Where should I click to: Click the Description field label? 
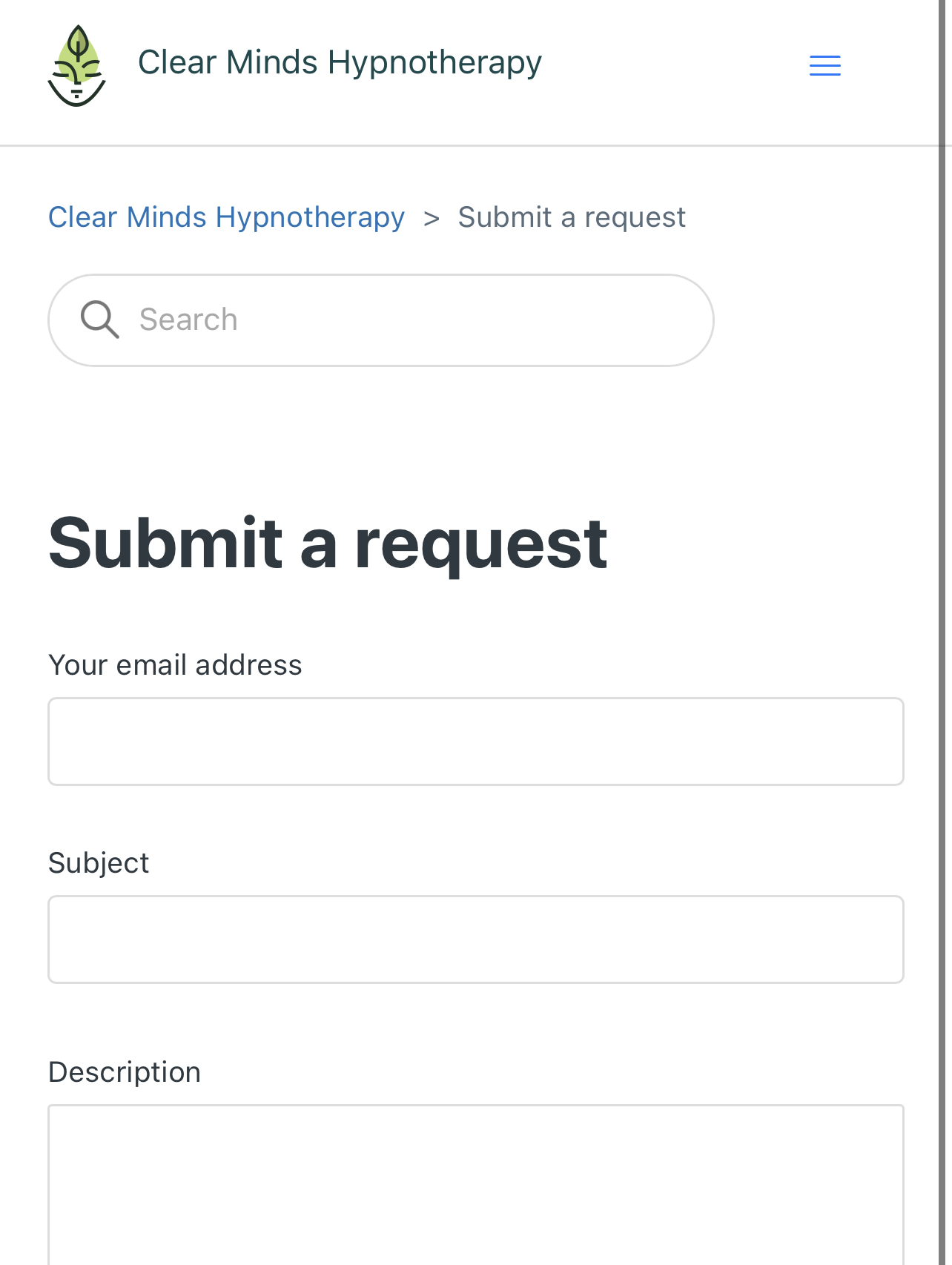pyautogui.click(x=125, y=1073)
